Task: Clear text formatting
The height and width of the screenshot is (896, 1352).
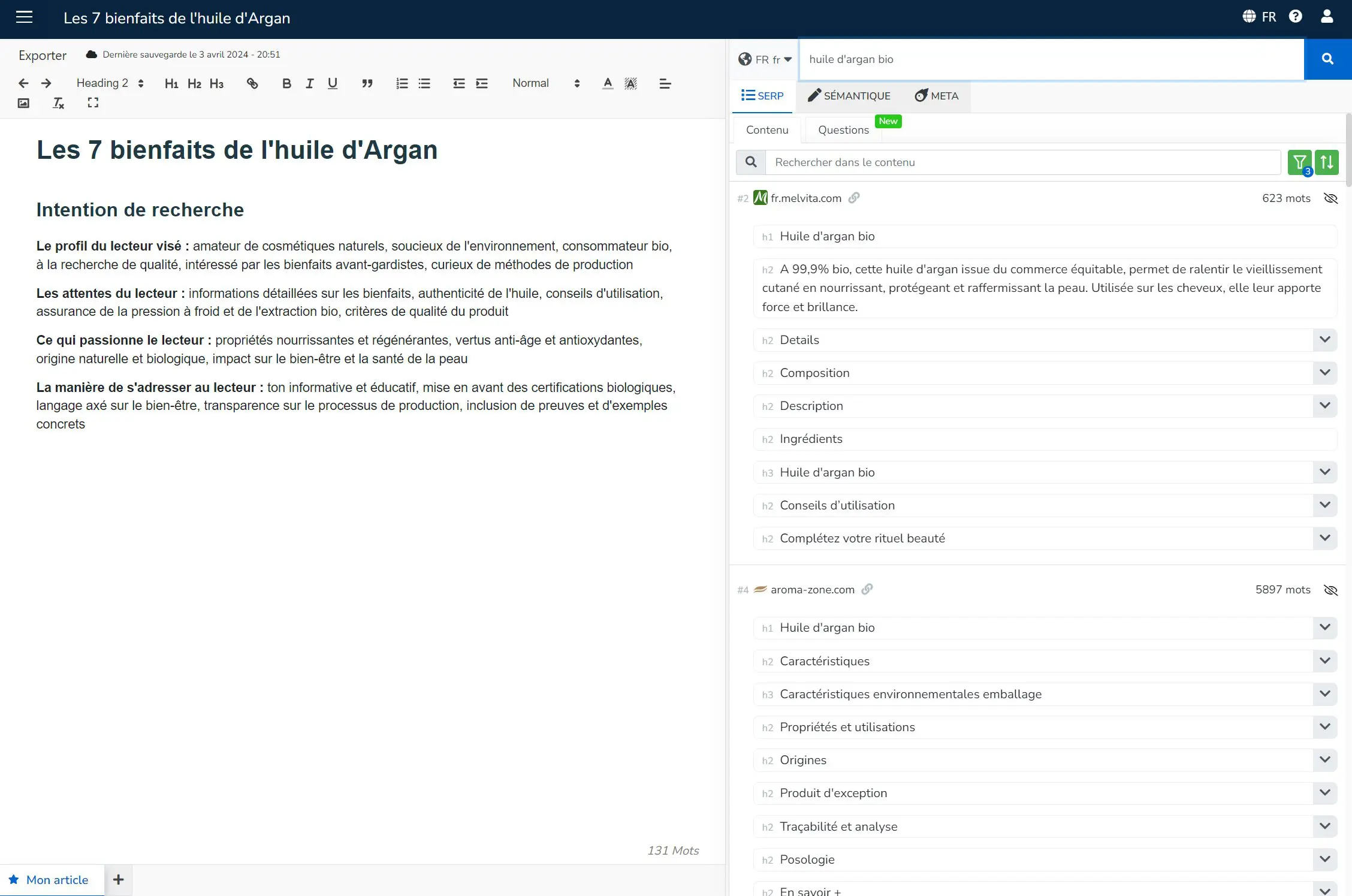Action: [58, 103]
